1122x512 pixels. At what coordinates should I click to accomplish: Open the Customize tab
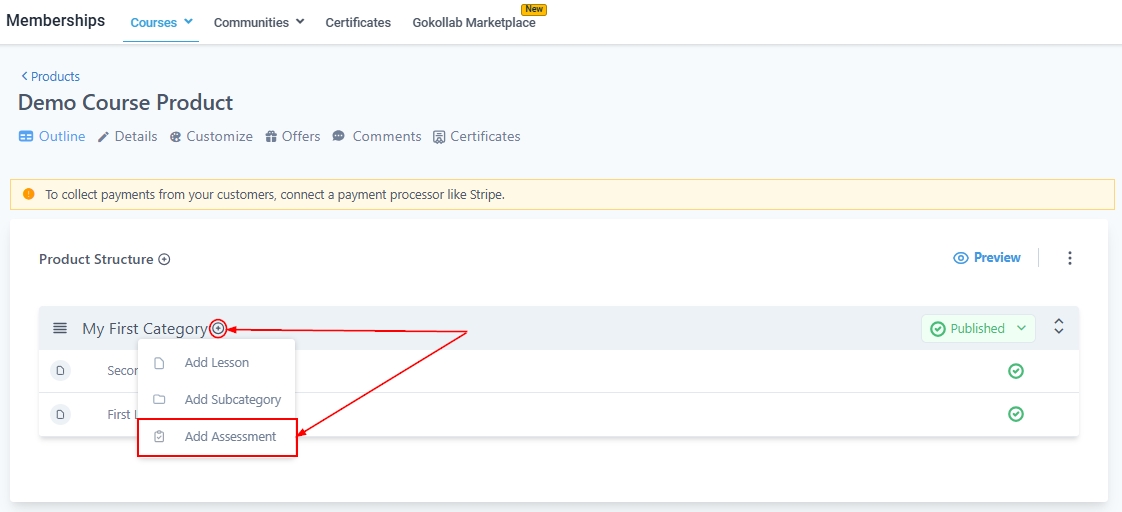pos(211,136)
